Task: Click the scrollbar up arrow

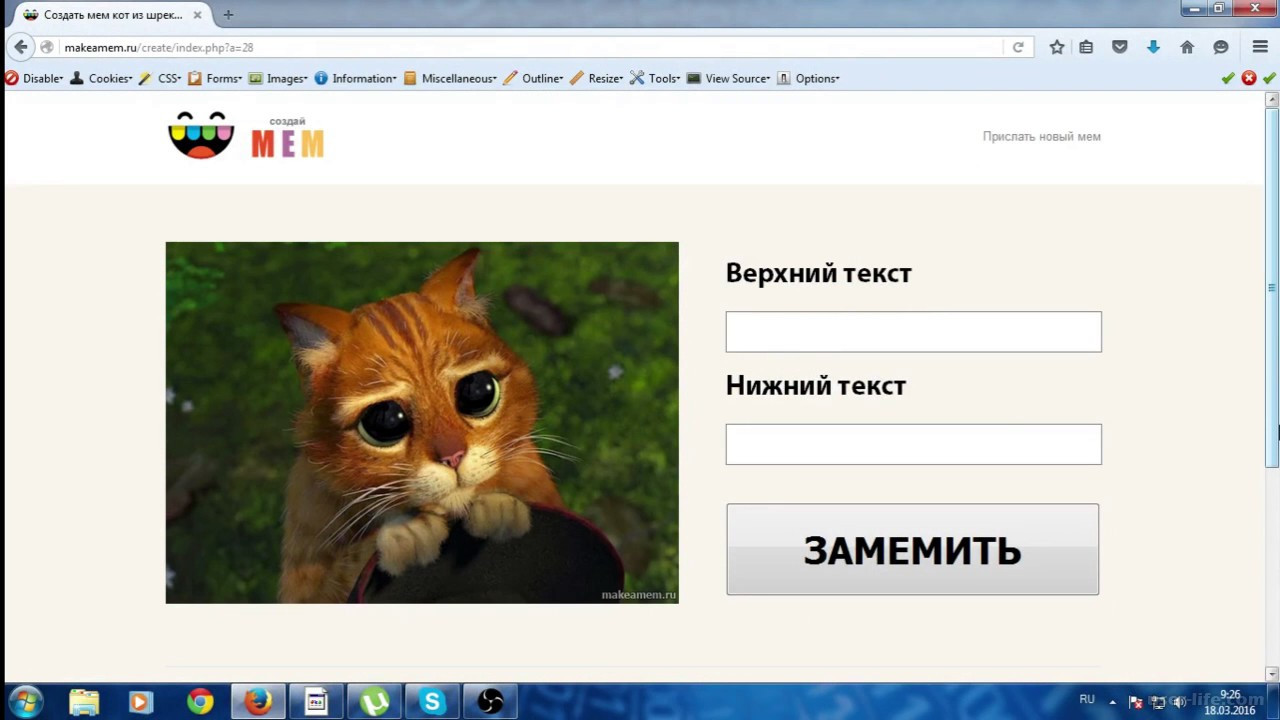Action: click(1272, 100)
